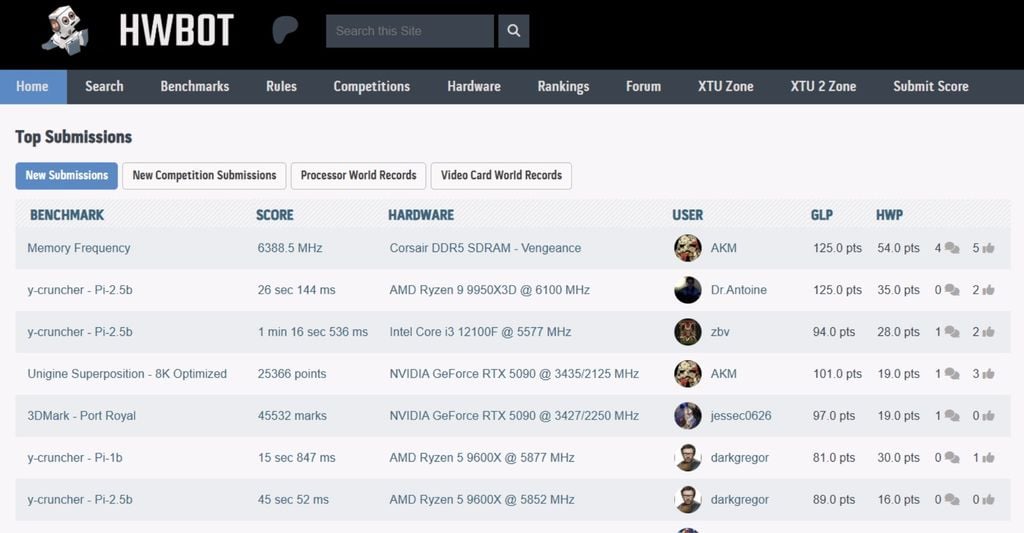
Task: Focus the Search this Site field
Action: (409, 31)
